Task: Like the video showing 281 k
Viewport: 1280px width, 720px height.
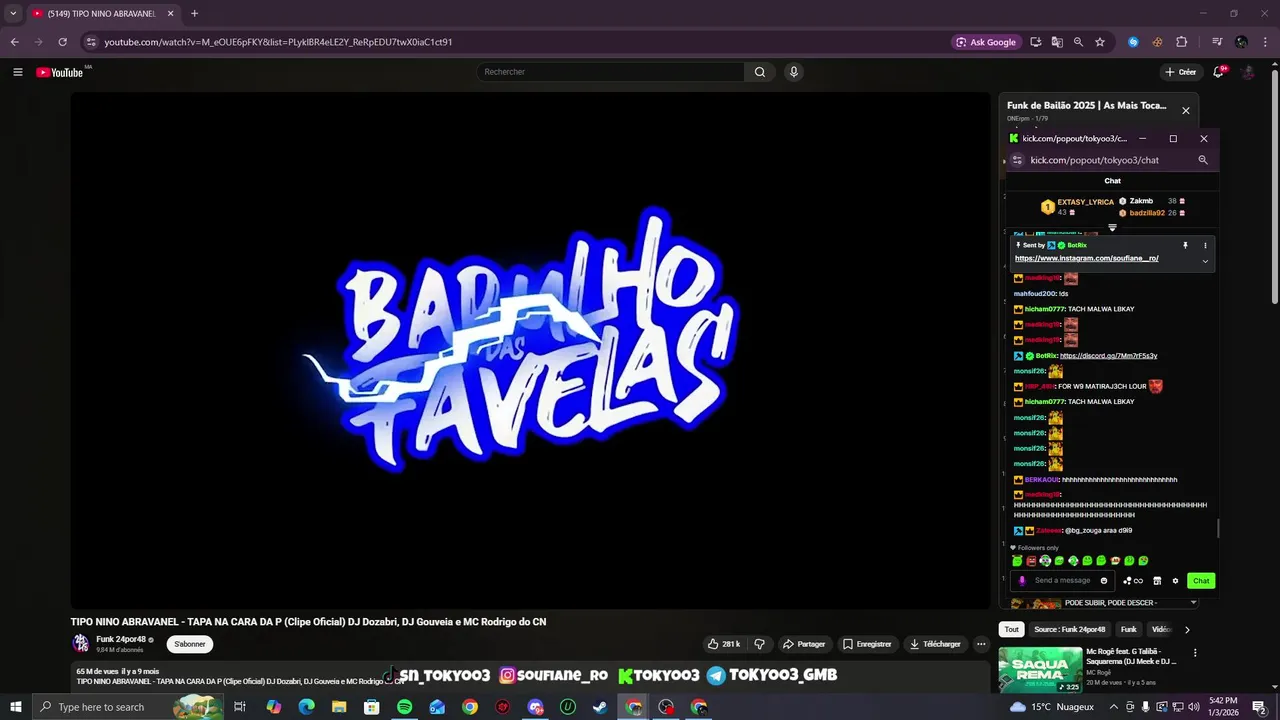Action: click(x=723, y=644)
